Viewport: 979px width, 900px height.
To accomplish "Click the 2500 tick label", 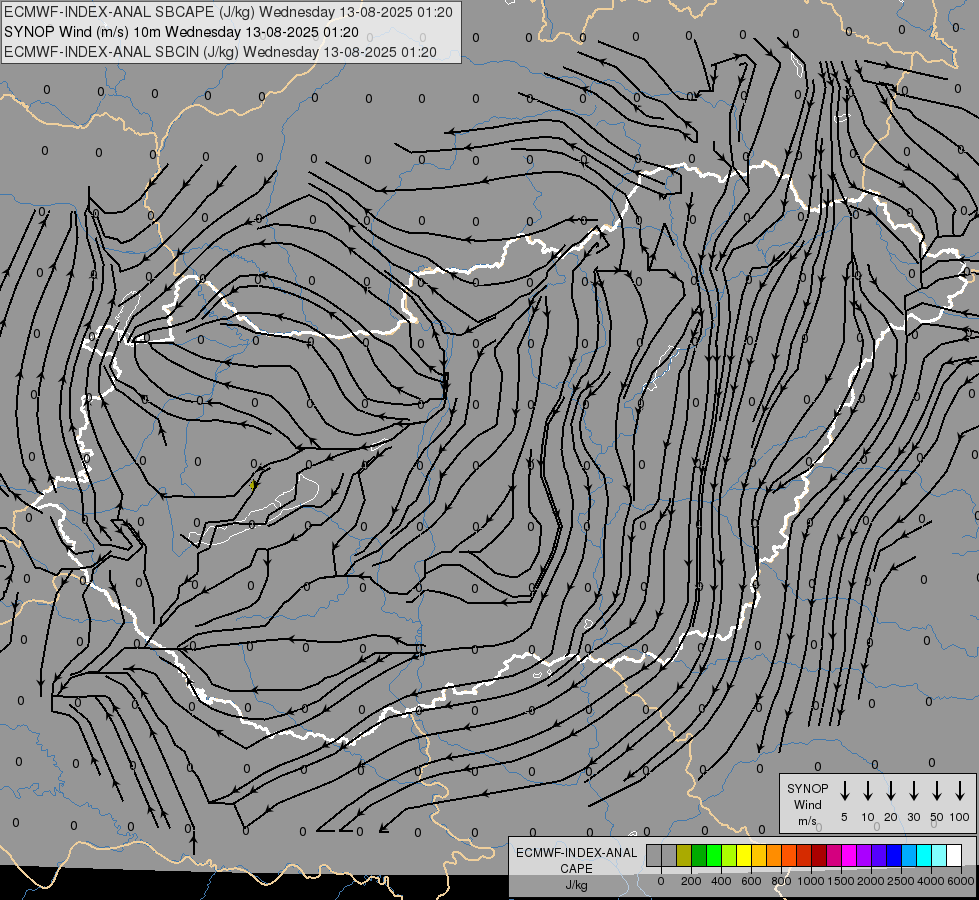I will click(x=900, y=881).
